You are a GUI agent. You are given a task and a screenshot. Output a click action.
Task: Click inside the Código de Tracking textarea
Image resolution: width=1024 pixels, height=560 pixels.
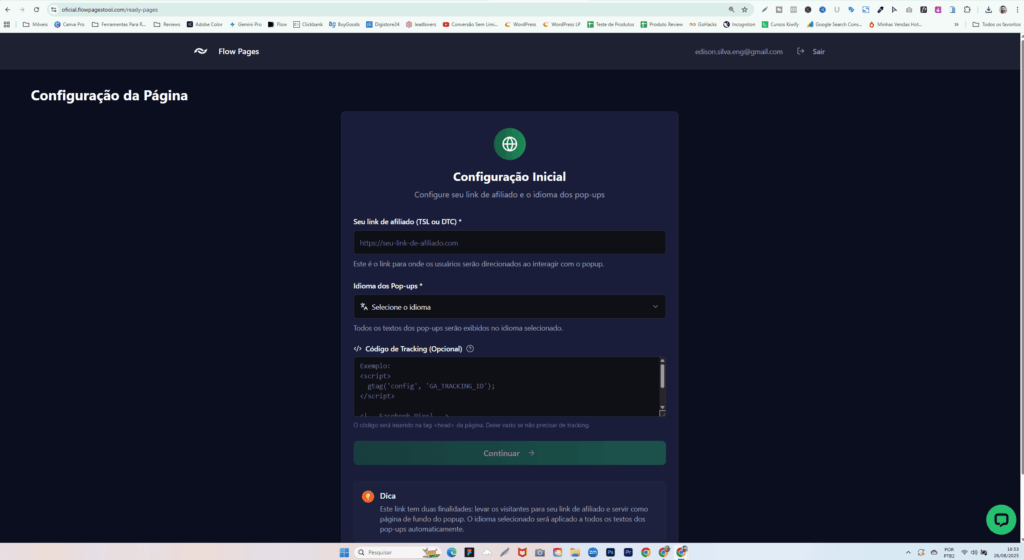pos(505,386)
